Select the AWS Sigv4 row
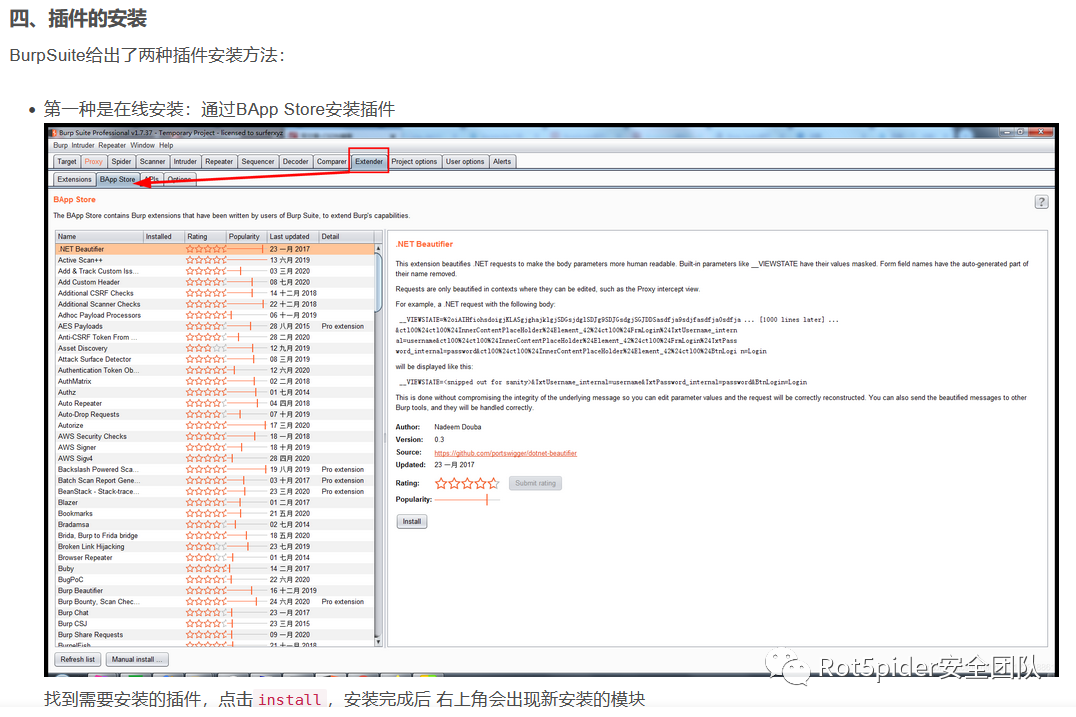The image size is (1076, 717). [x=215, y=458]
